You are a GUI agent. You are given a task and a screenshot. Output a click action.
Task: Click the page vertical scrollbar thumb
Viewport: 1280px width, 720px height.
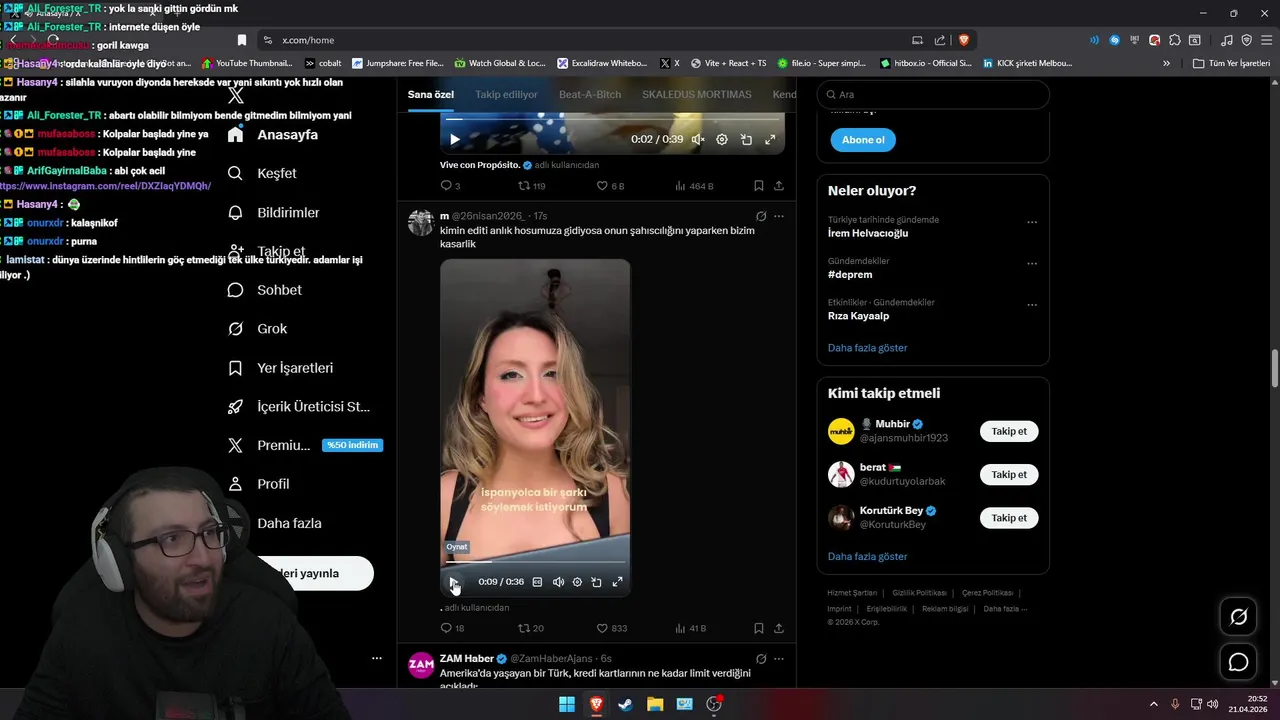click(x=1274, y=368)
